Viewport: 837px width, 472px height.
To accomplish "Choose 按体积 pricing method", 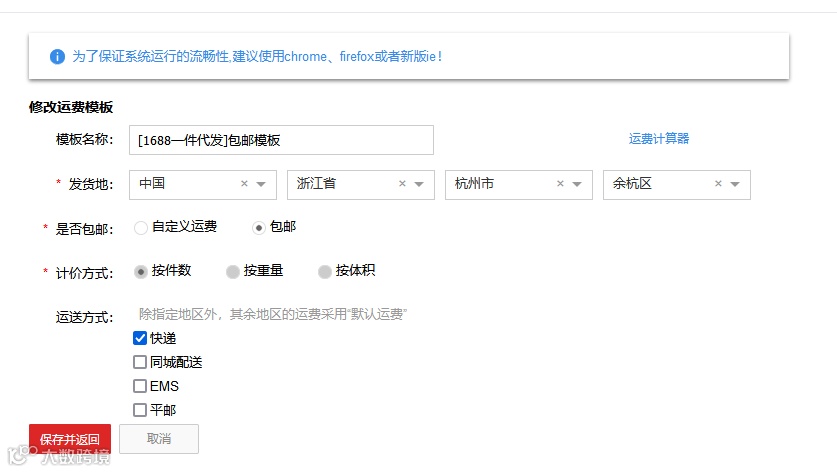I will click(x=325, y=272).
